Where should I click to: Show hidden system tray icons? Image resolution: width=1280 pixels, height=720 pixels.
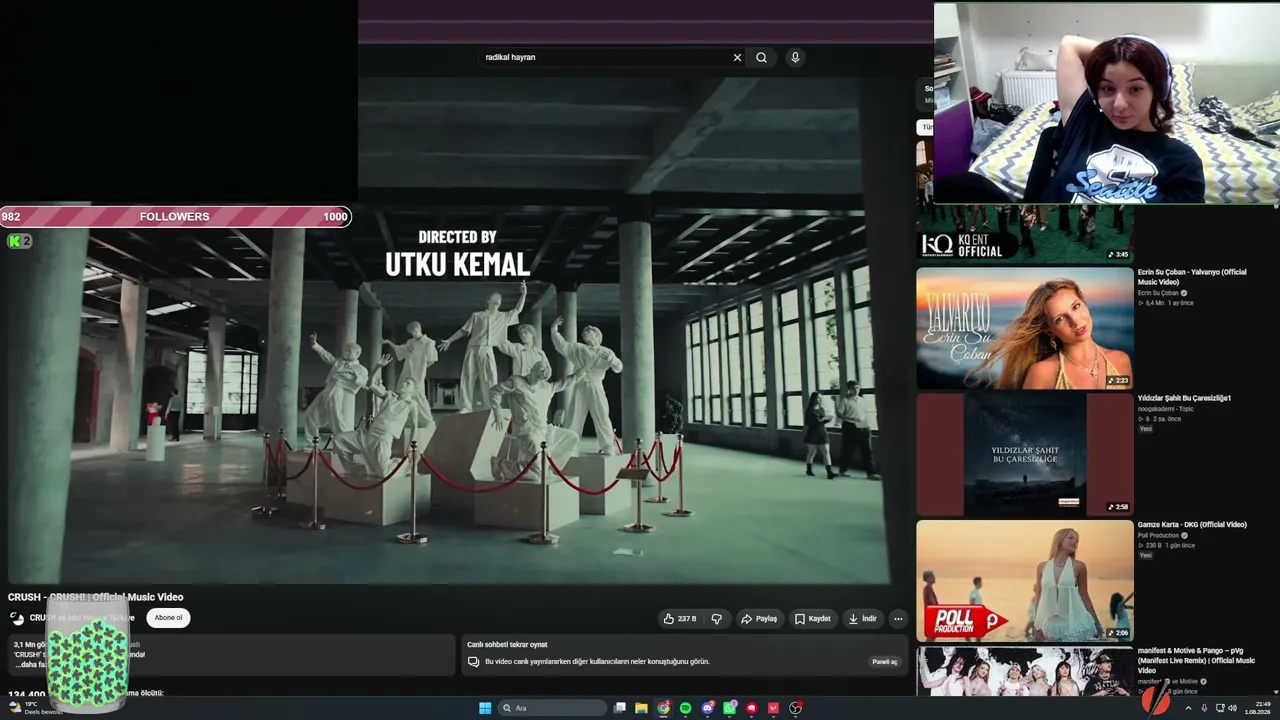click(x=1189, y=708)
